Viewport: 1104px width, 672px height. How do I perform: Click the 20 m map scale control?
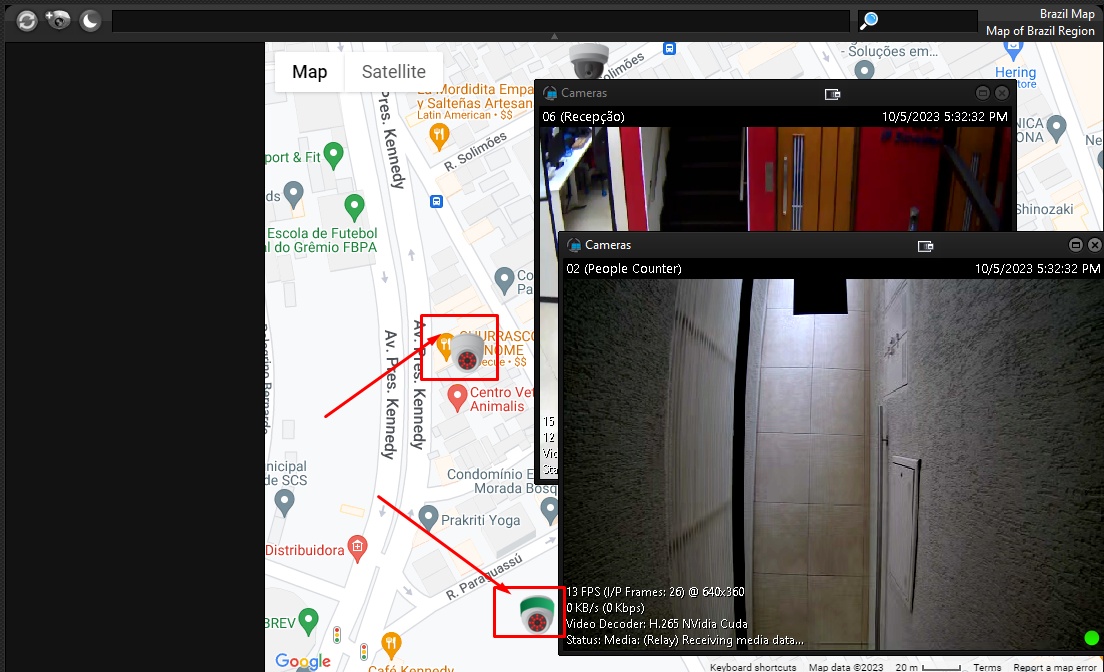[x=927, y=667]
